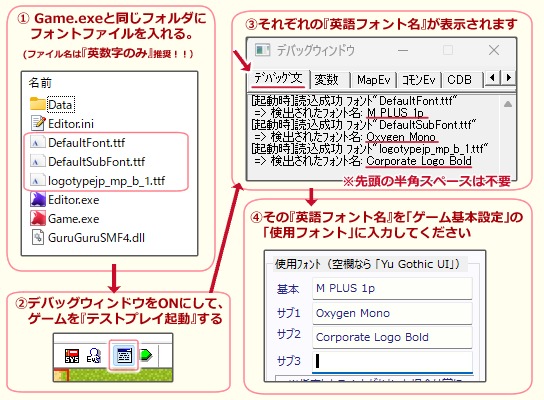Click the Game.exe application icon
The width and height of the screenshot is (544, 400).
coord(38,218)
